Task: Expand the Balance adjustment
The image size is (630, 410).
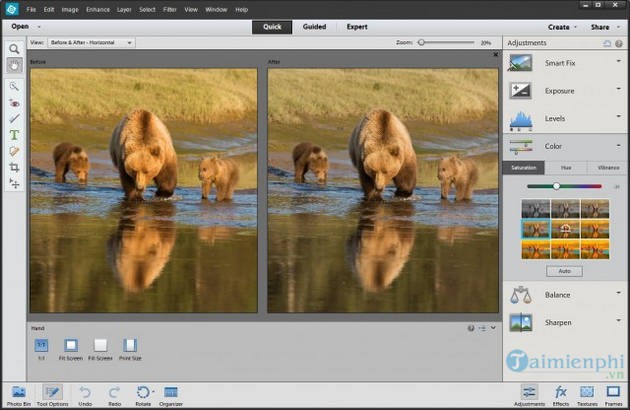Action: [619, 293]
